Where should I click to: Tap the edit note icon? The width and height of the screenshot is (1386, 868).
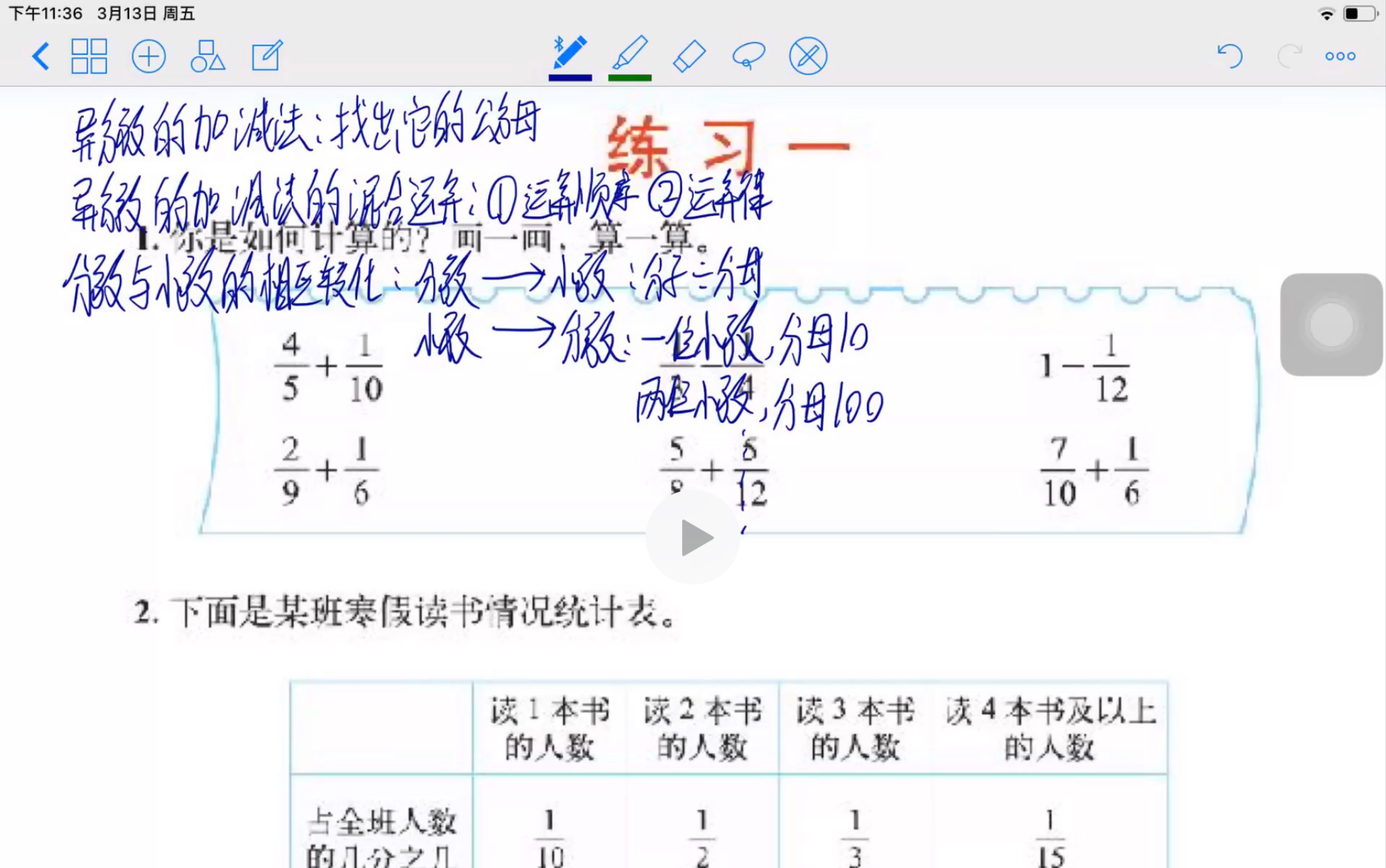268,56
